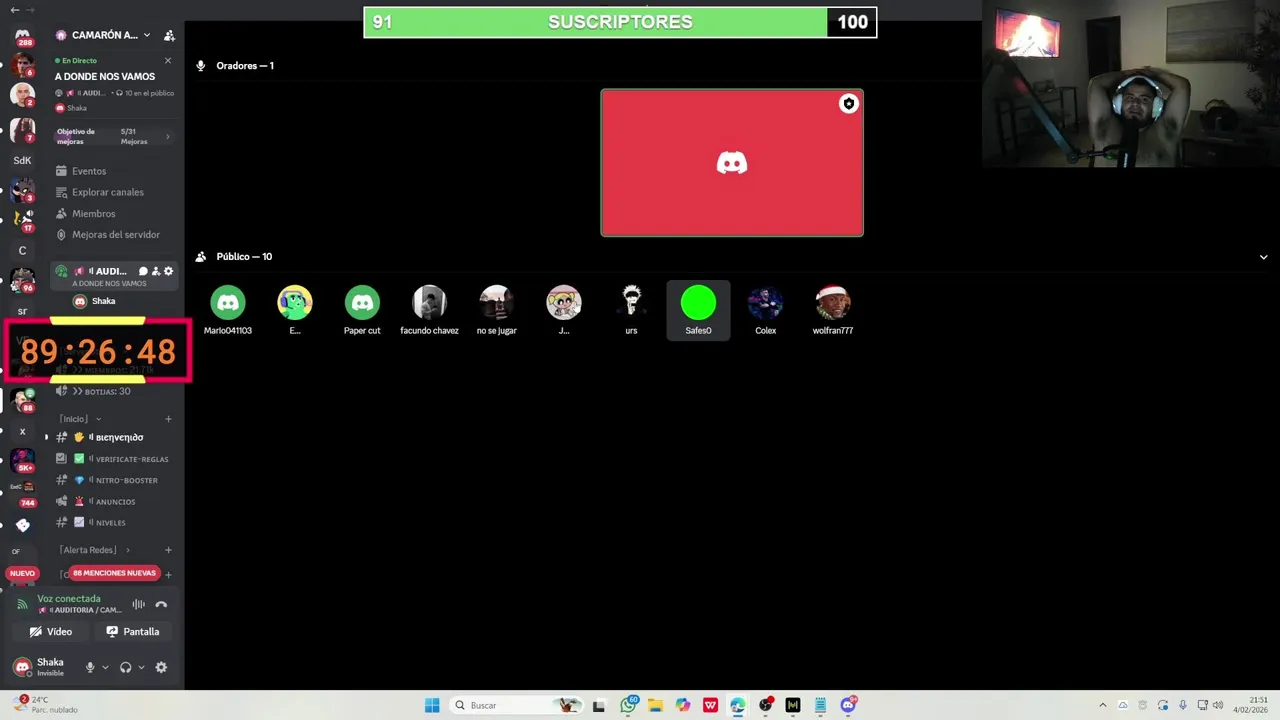Open the bienvenido text channel
1280x720 pixels.
coord(115,437)
